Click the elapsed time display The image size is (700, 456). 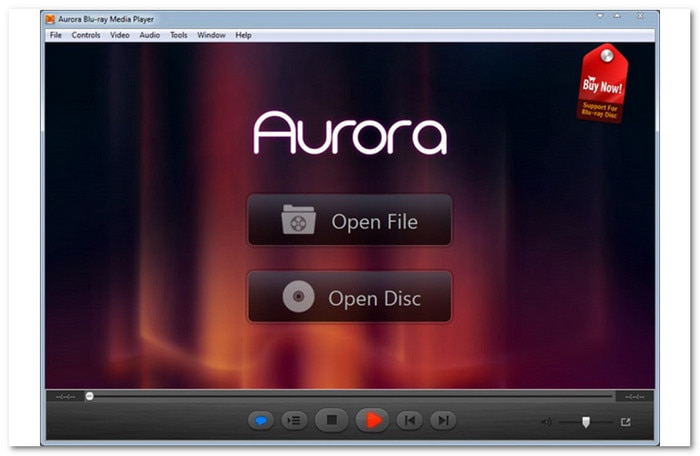(66, 397)
